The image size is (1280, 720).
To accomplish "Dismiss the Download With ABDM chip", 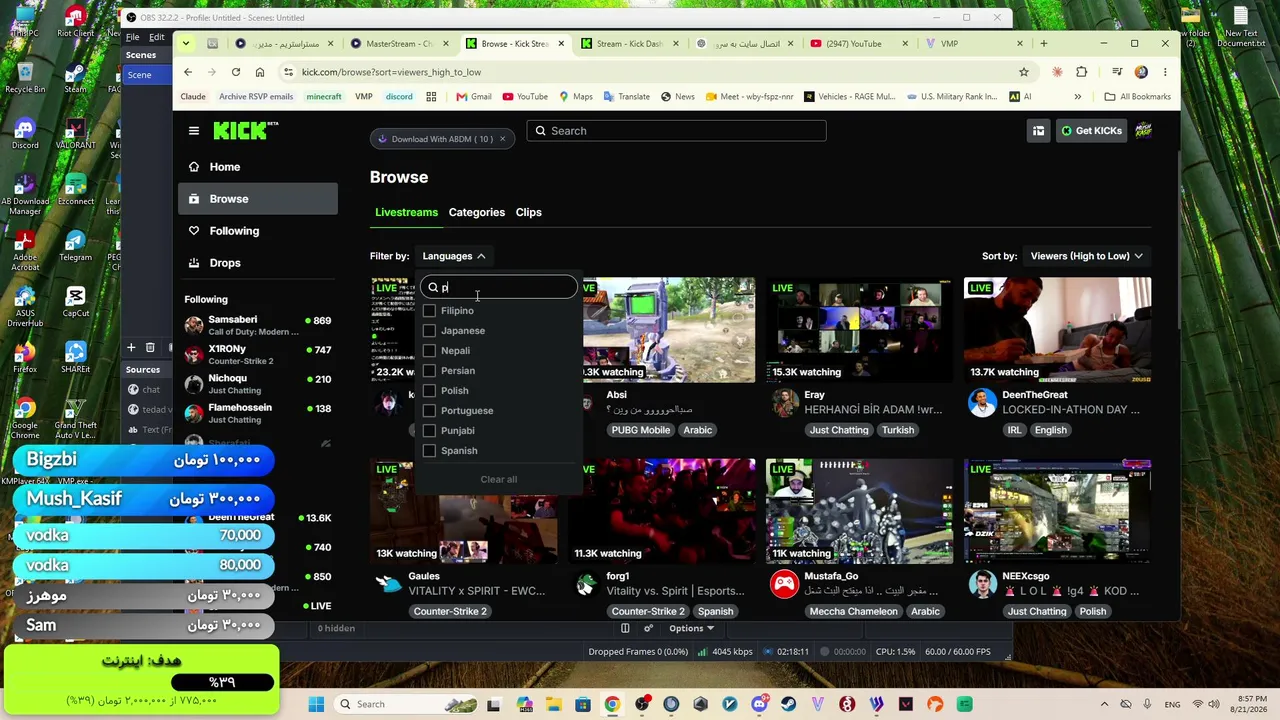I will click(x=502, y=139).
